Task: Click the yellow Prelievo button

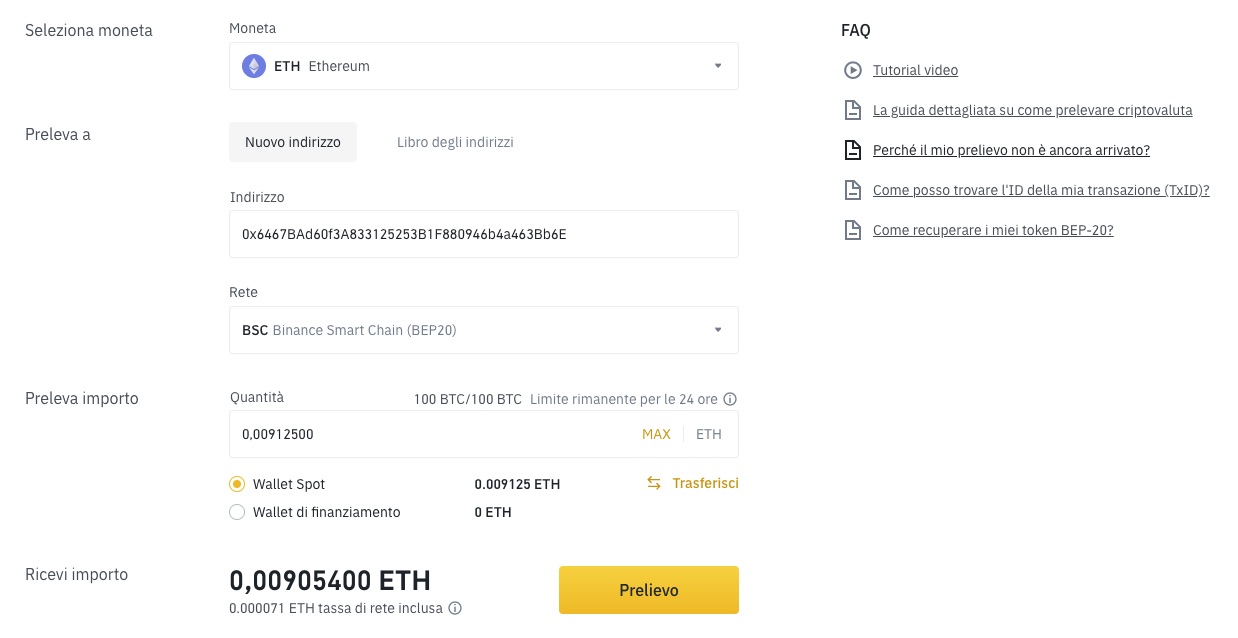Action: 649,590
